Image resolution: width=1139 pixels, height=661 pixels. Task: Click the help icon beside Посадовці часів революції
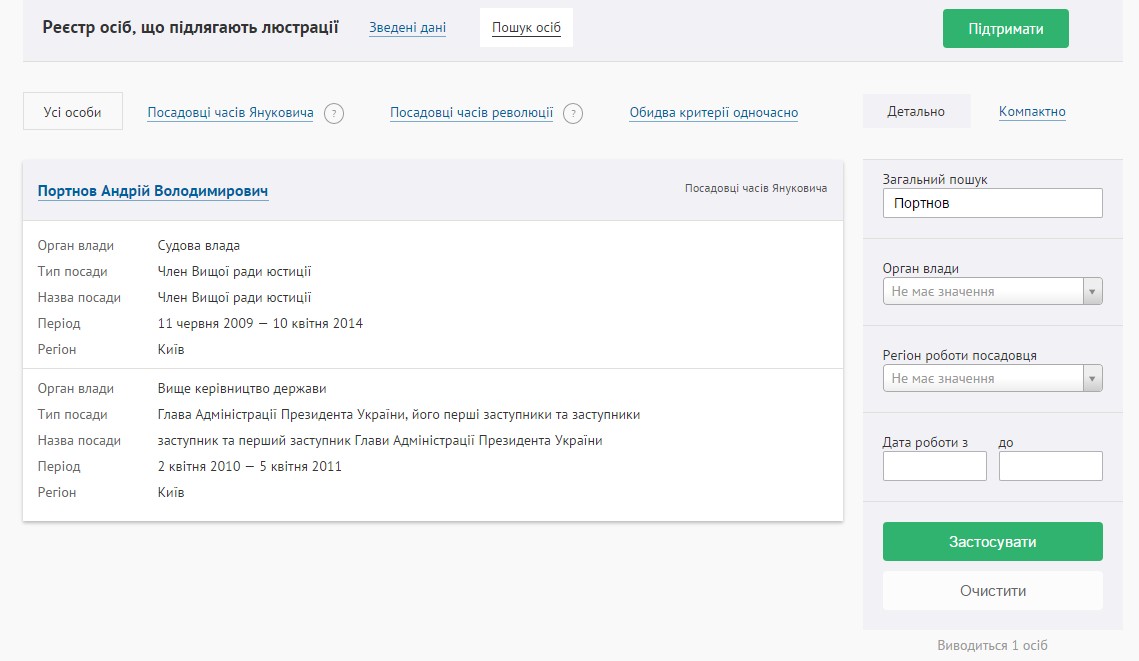573,113
